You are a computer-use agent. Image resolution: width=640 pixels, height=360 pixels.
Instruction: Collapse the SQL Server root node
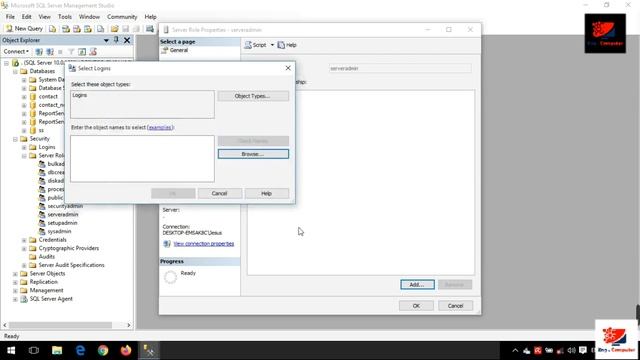[7, 63]
